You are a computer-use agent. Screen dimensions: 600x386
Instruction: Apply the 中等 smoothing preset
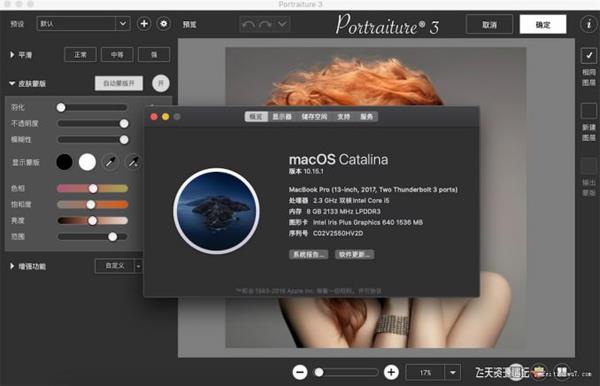click(x=117, y=55)
